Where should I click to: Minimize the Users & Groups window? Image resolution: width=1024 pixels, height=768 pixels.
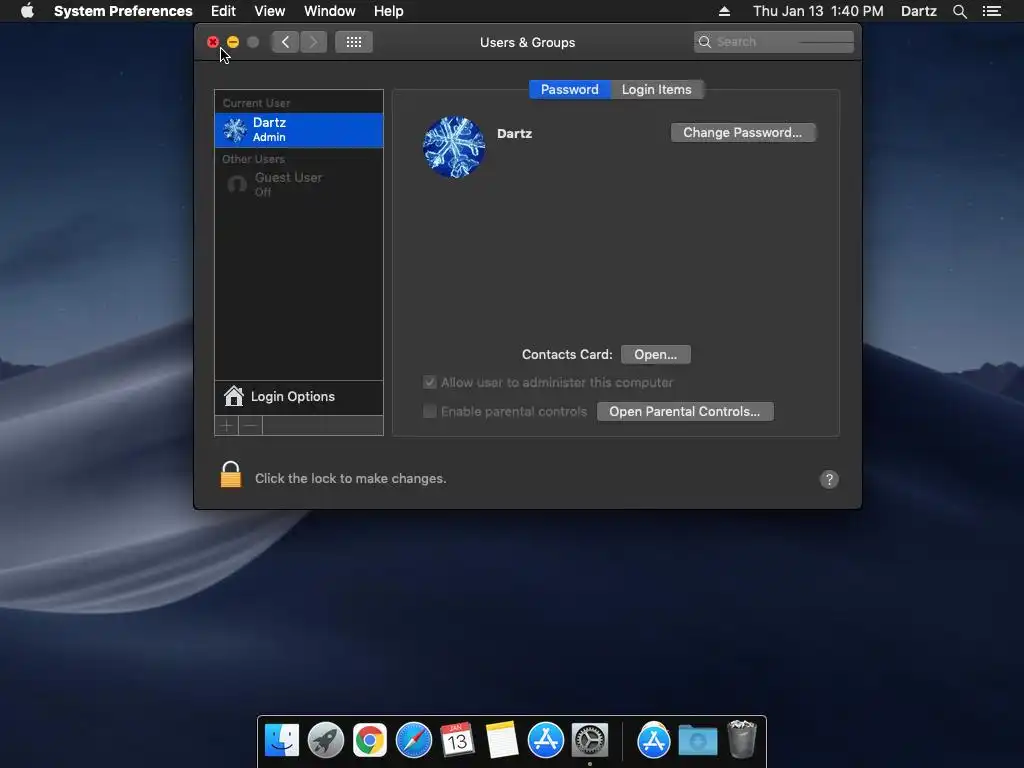tap(233, 42)
